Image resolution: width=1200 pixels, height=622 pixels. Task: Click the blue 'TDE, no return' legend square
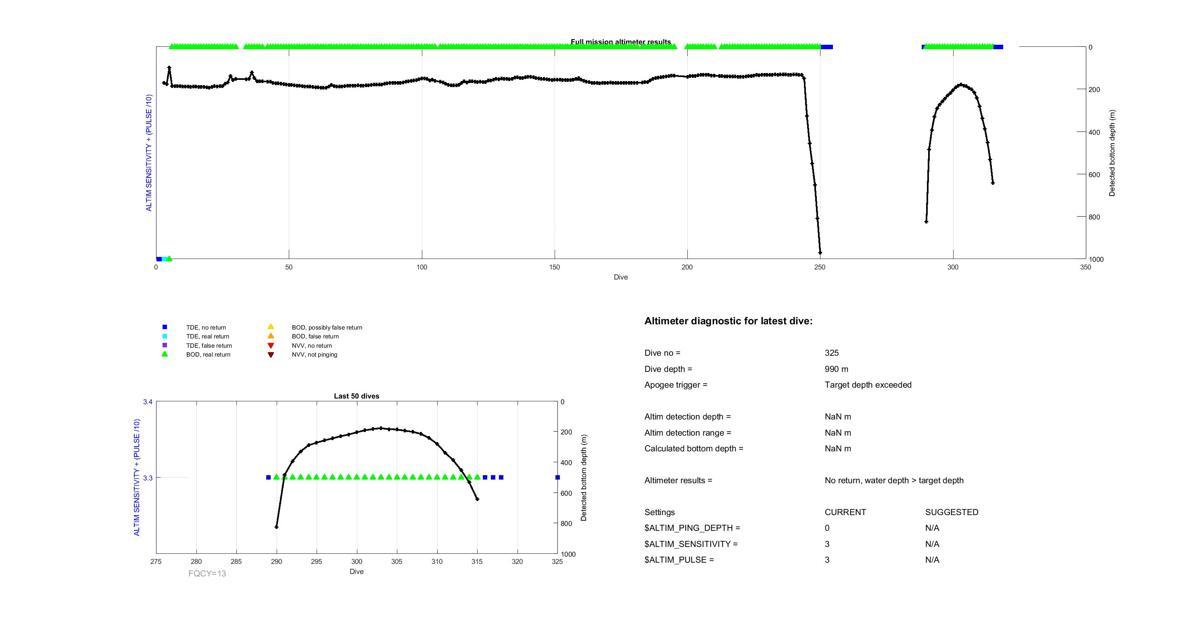(x=165, y=327)
